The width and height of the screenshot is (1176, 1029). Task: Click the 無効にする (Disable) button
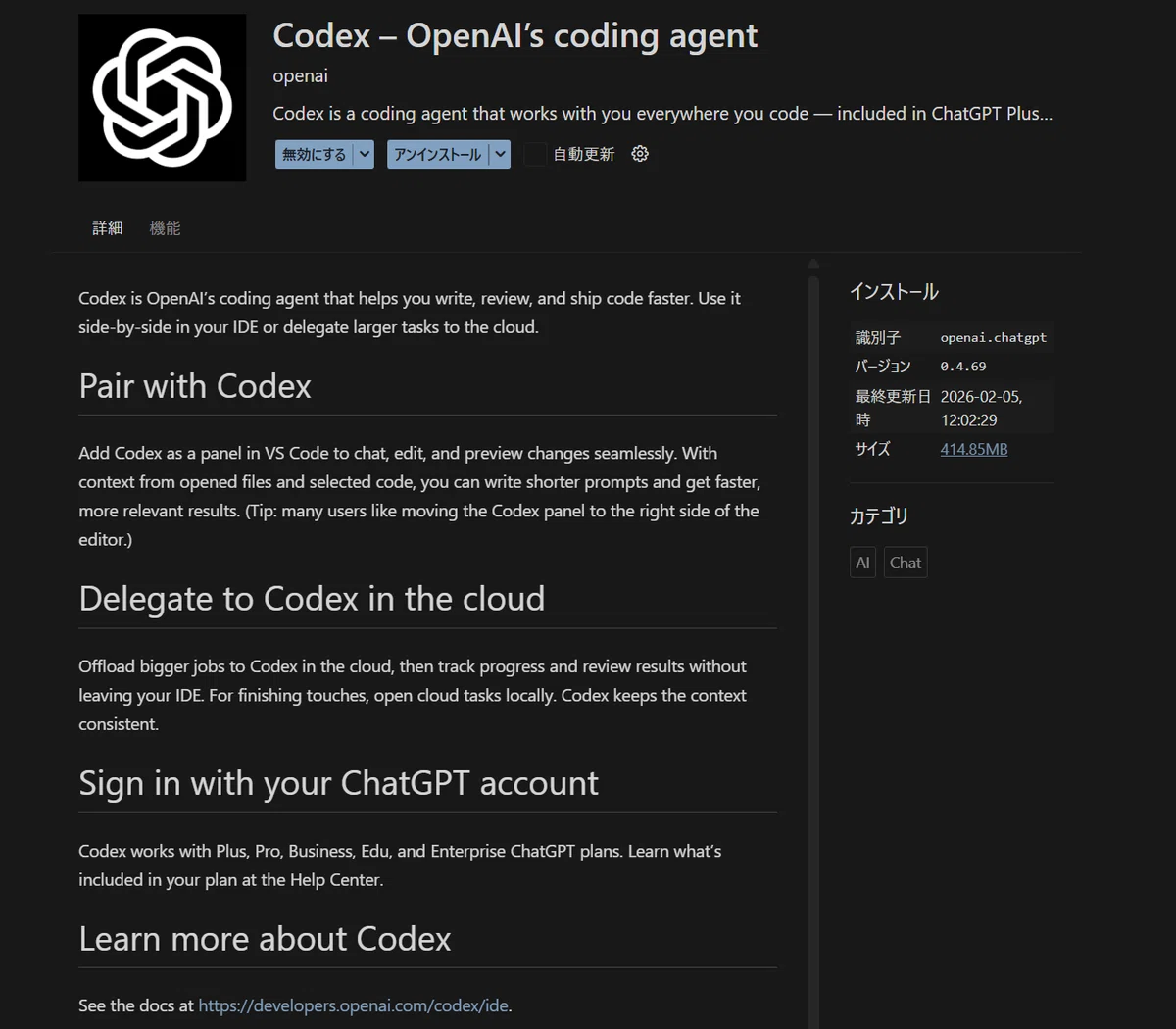pos(314,154)
